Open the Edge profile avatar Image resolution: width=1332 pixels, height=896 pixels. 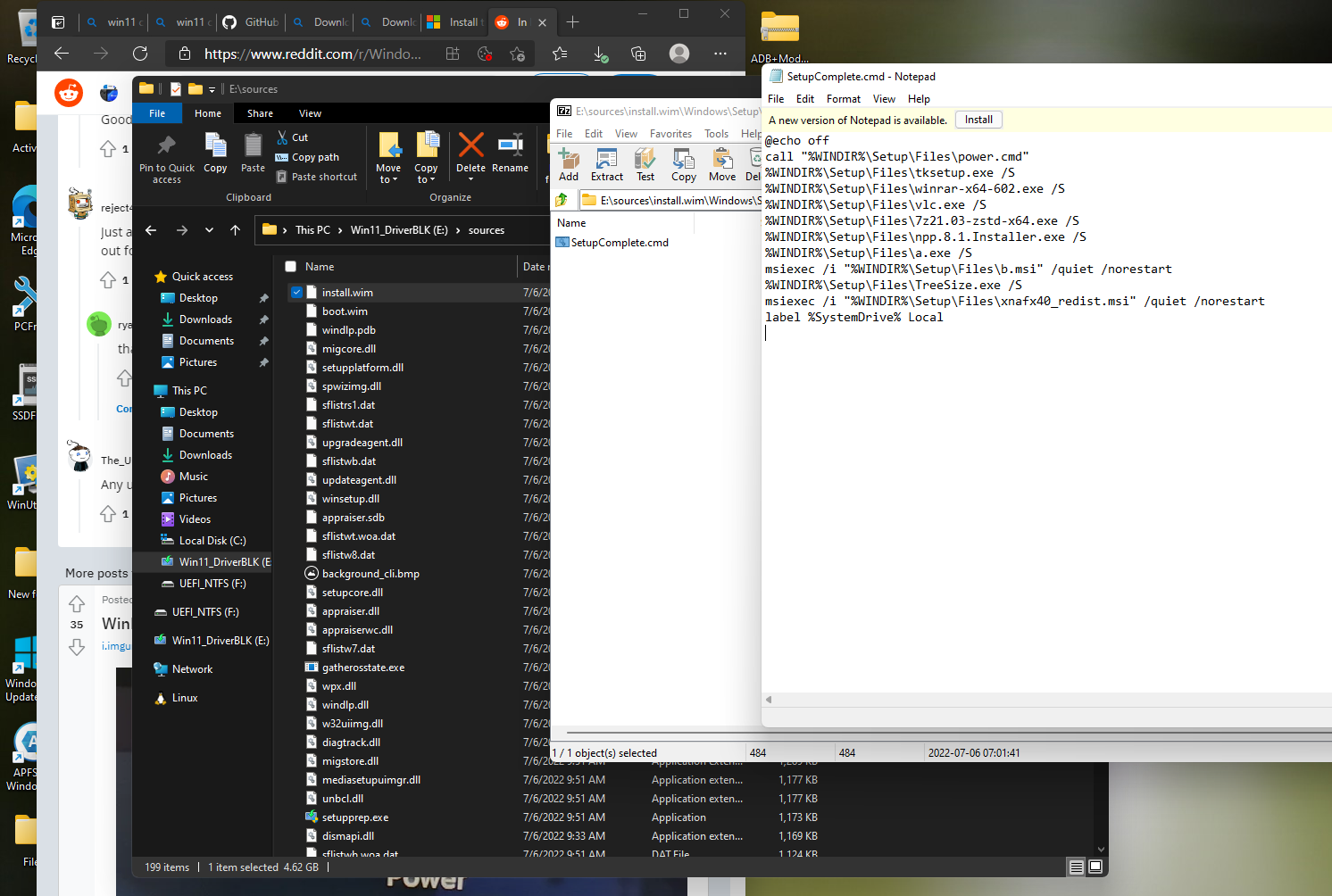pyautogui.click(x=679, y=54)
